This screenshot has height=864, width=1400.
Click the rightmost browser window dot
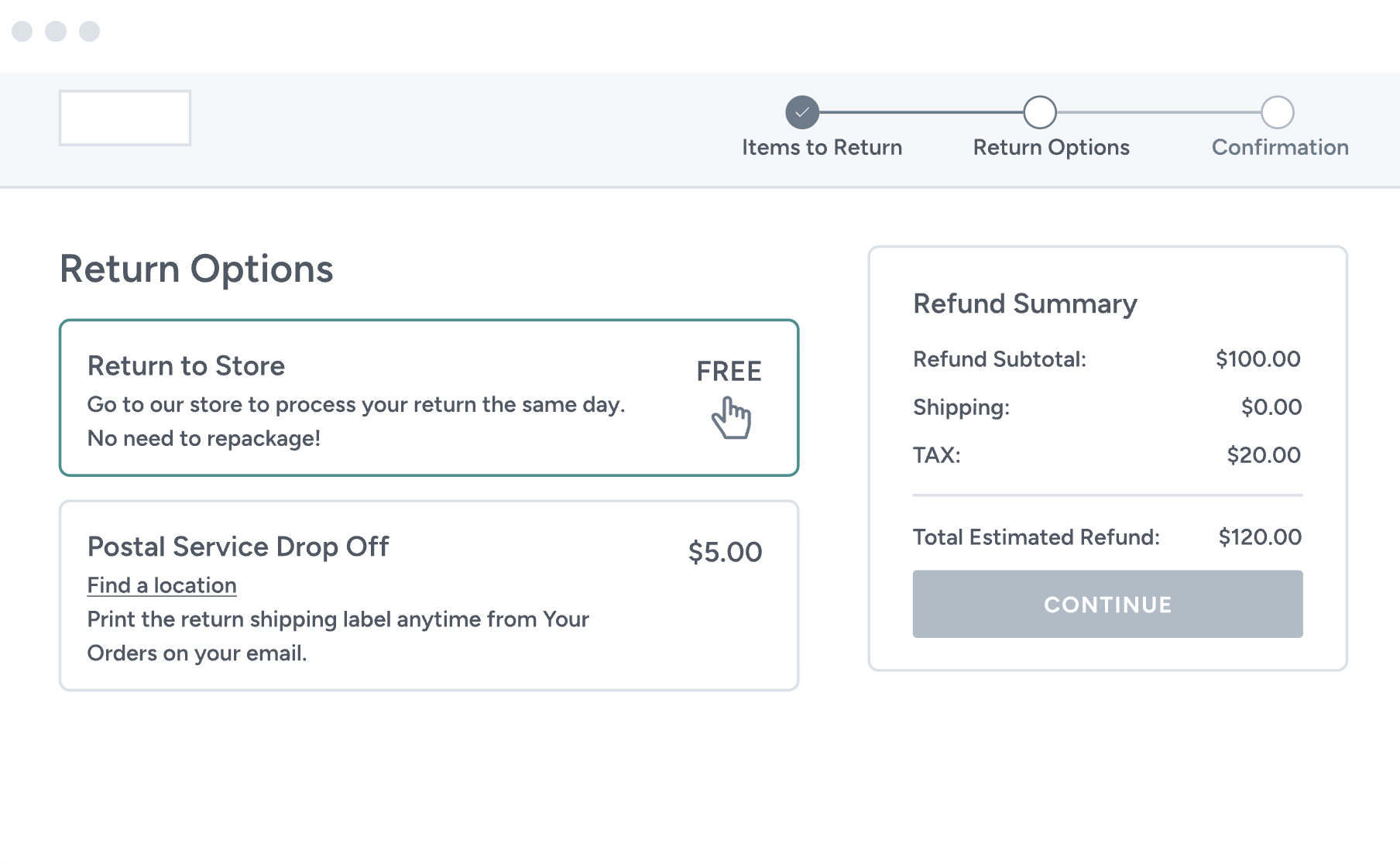tap(89, 31)
